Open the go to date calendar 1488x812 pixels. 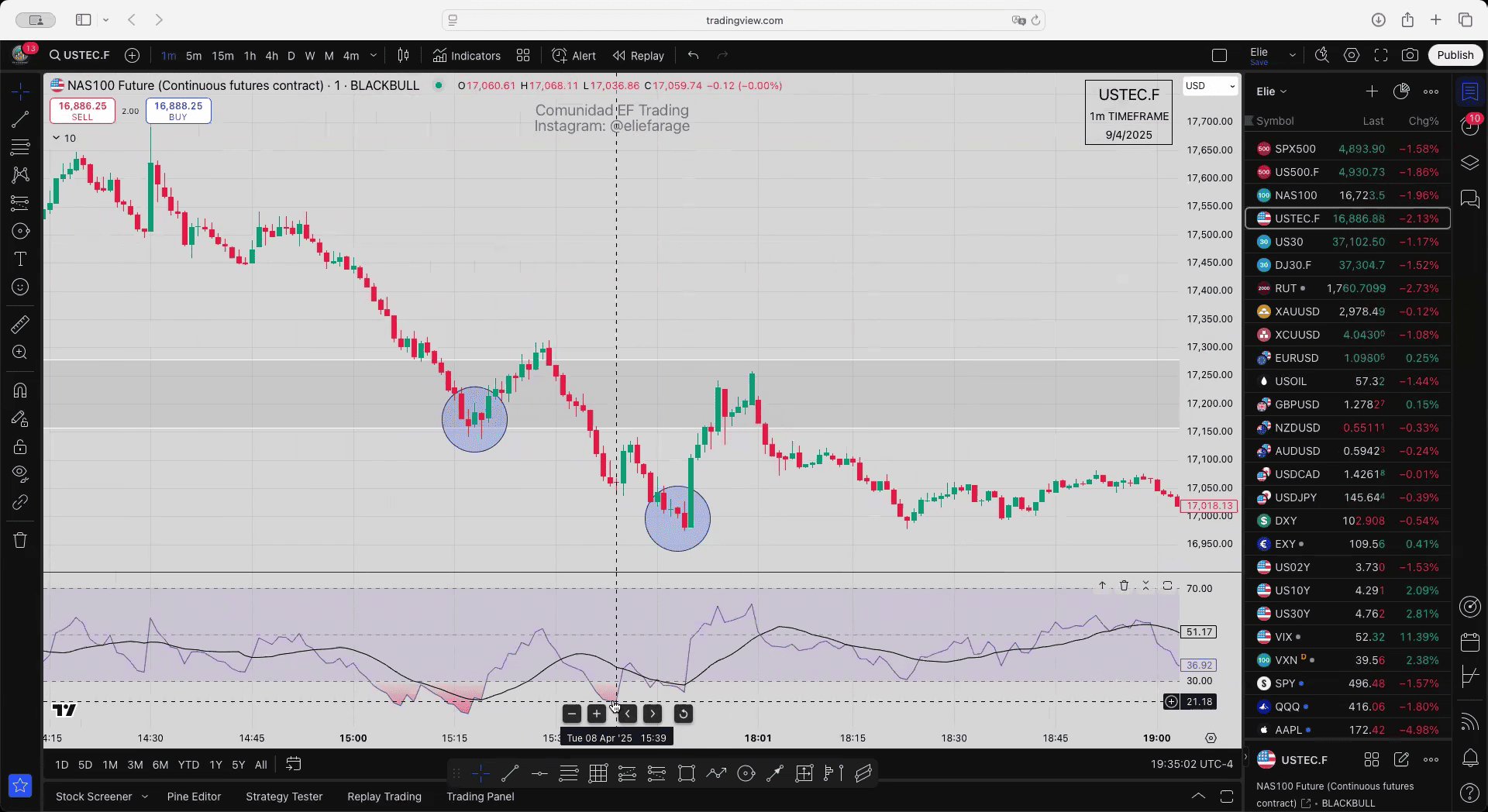(x=293, y=765)
